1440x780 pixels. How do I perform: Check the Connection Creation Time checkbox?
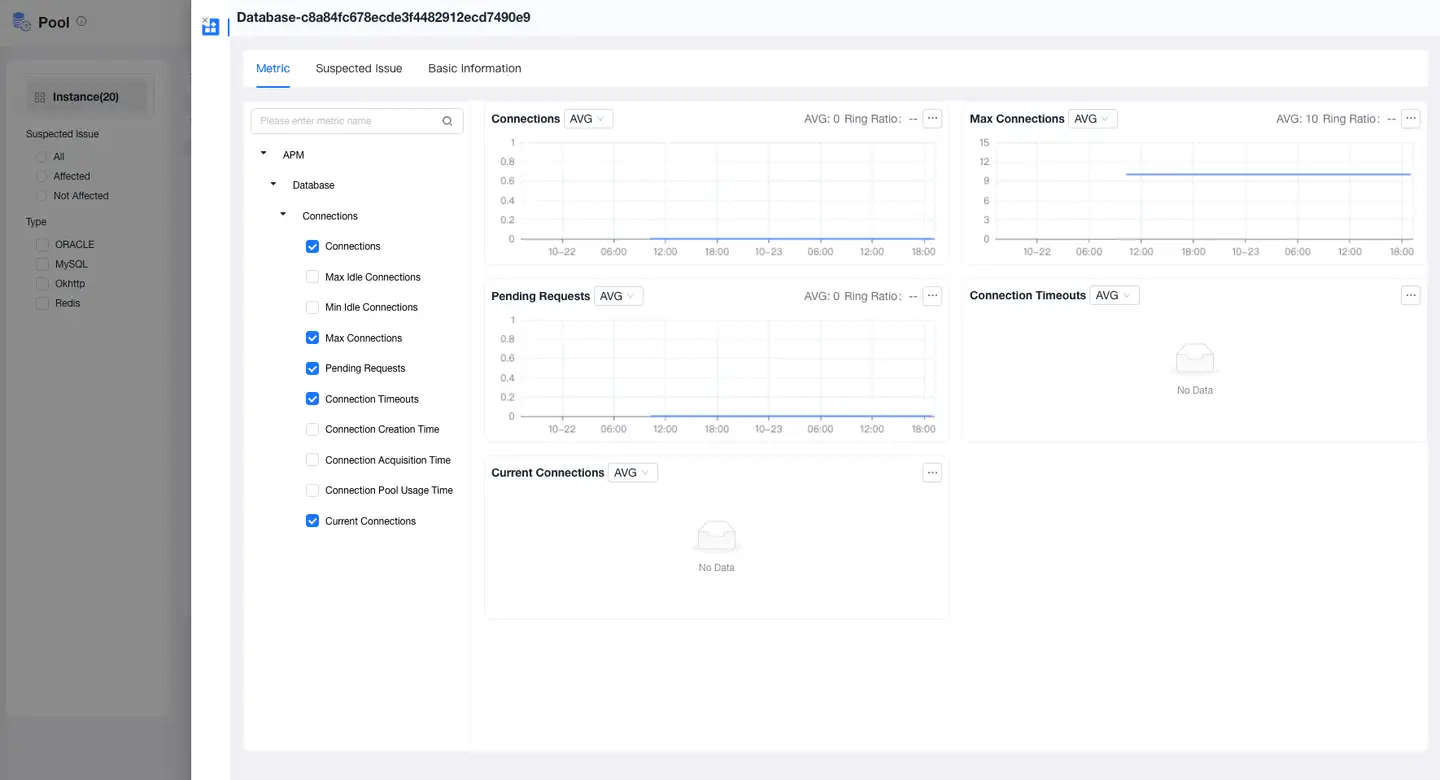click(312, 430)
